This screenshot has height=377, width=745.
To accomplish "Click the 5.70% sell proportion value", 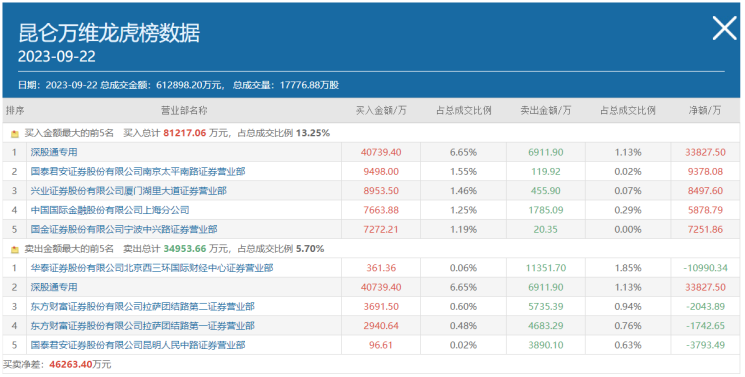I will 310,249.
